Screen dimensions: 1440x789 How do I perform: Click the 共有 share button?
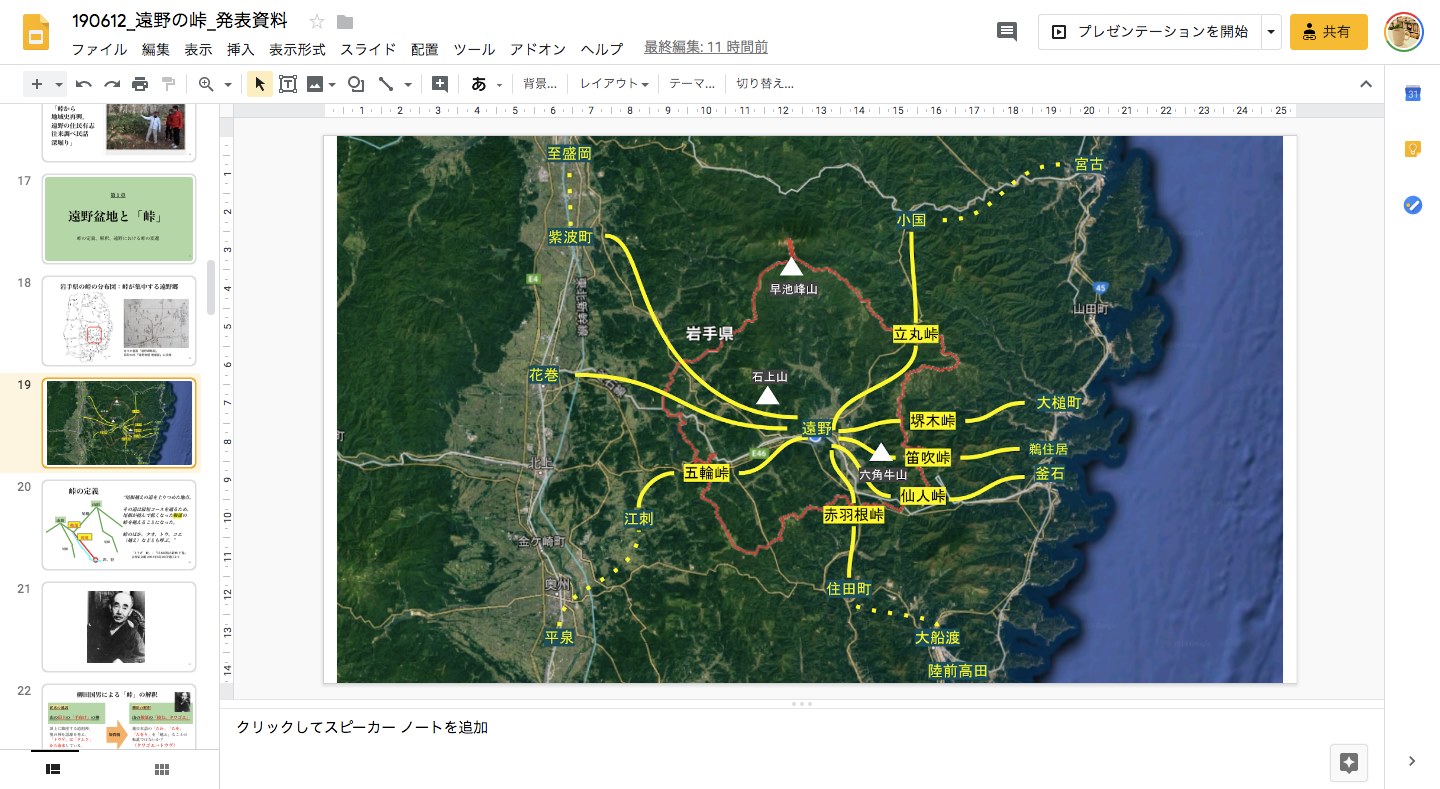point(1328,32)
